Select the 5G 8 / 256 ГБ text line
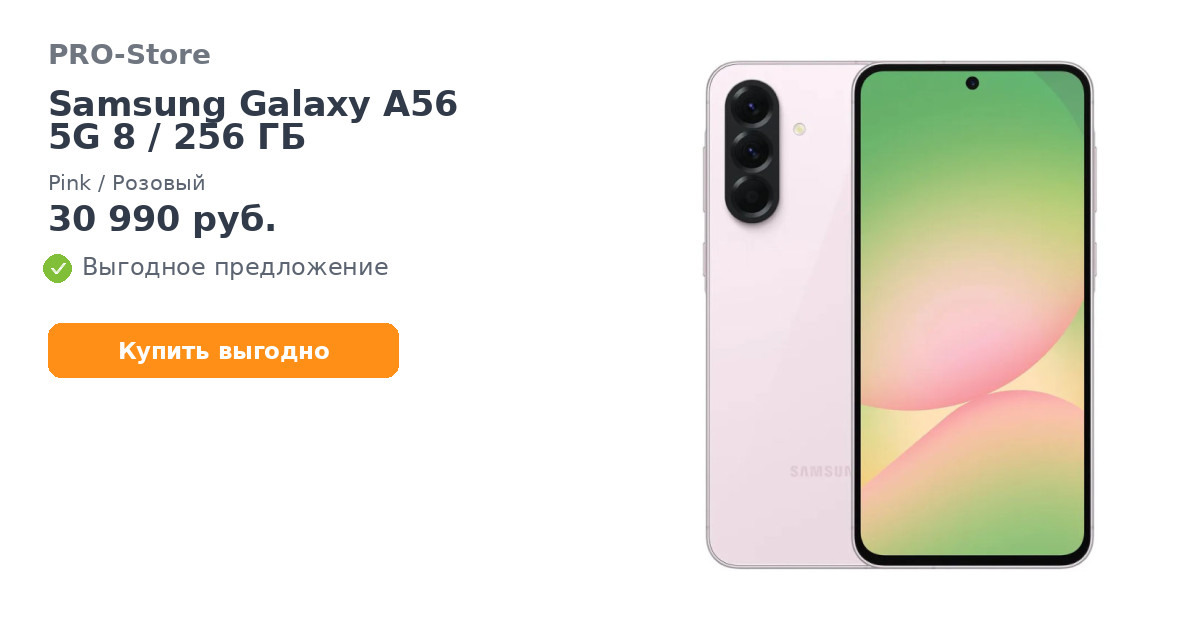 [x=177, y=139]
